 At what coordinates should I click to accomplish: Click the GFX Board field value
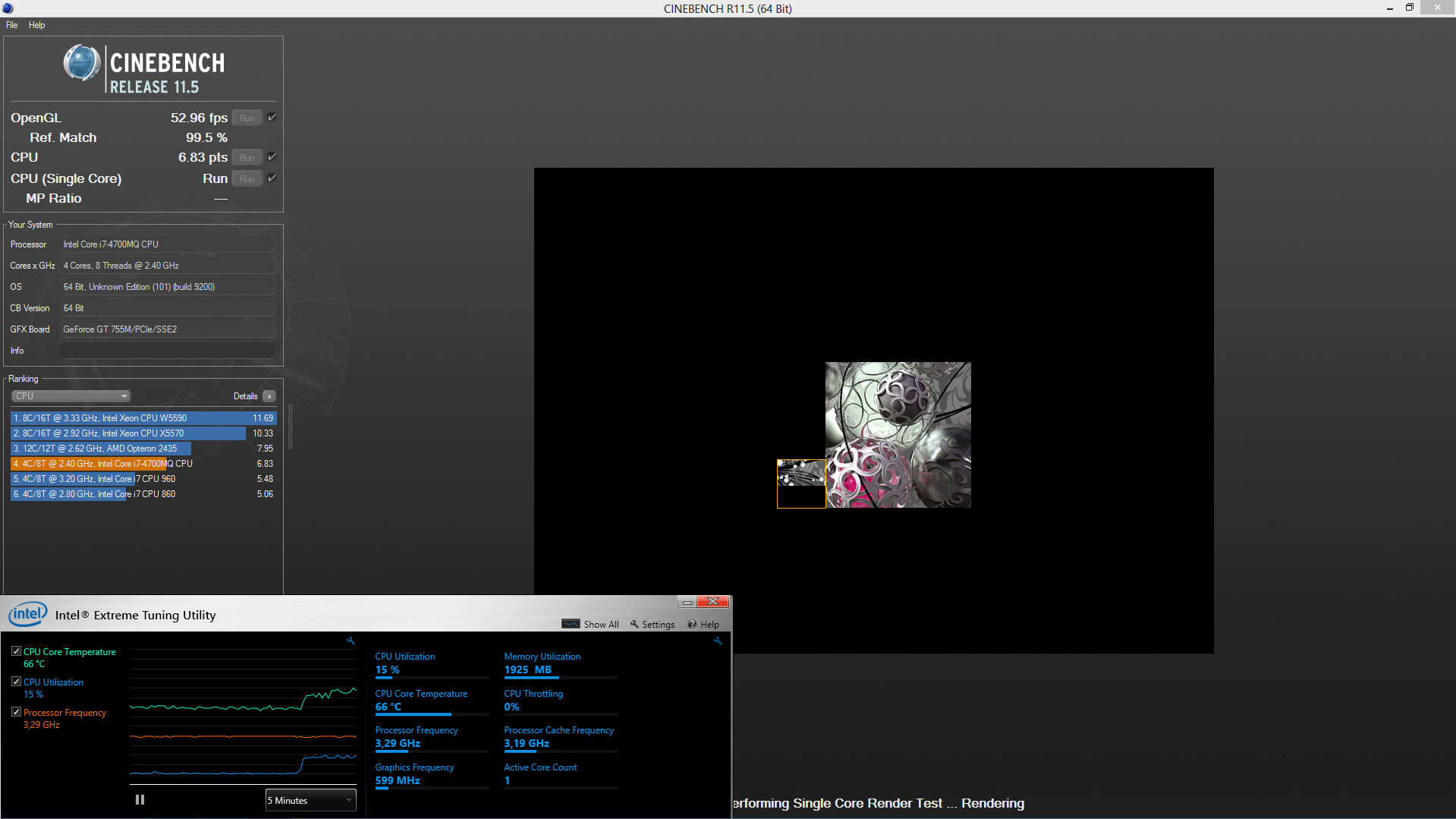(167, 329)
